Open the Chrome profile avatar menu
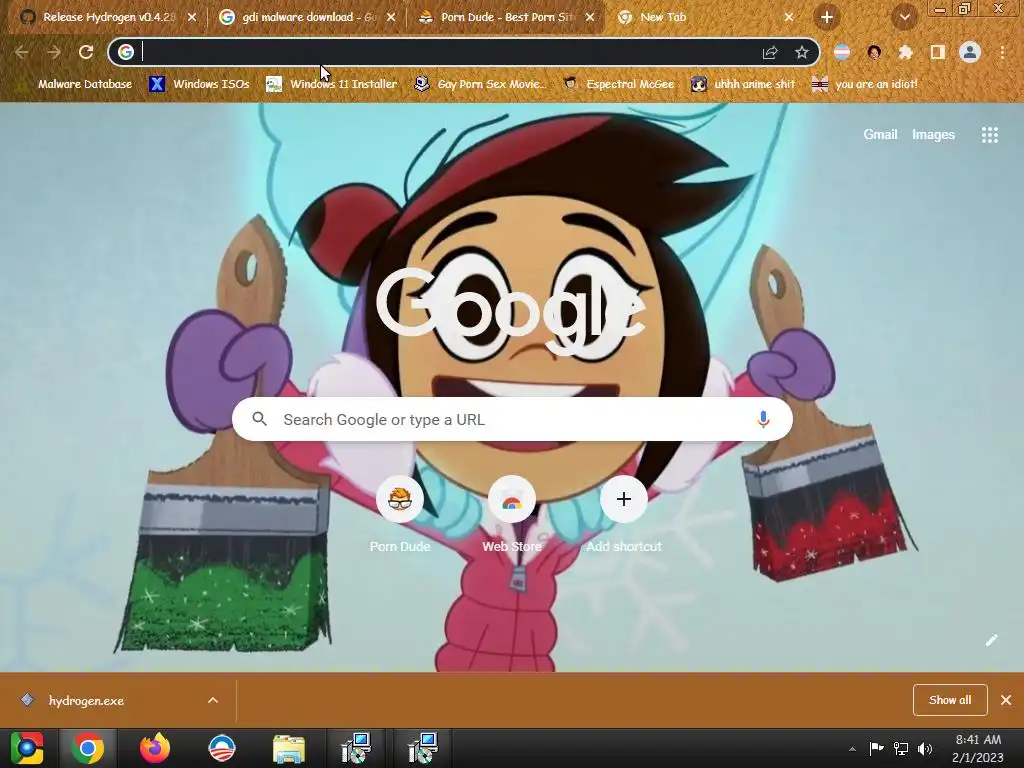The height and width of the screenshot is (768, 1024). [x=970, y=52]
